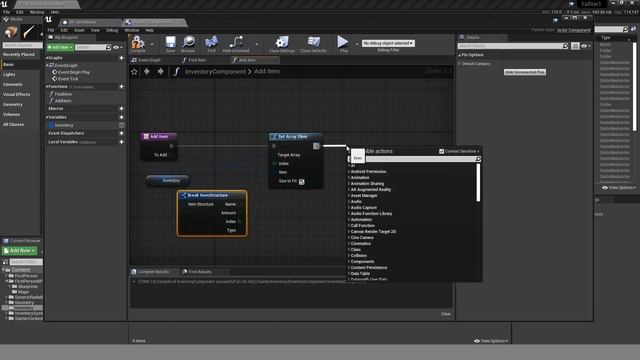Open Details panel view options eye
The height and width of the screenshot is (360, 640).
(585, 46)
